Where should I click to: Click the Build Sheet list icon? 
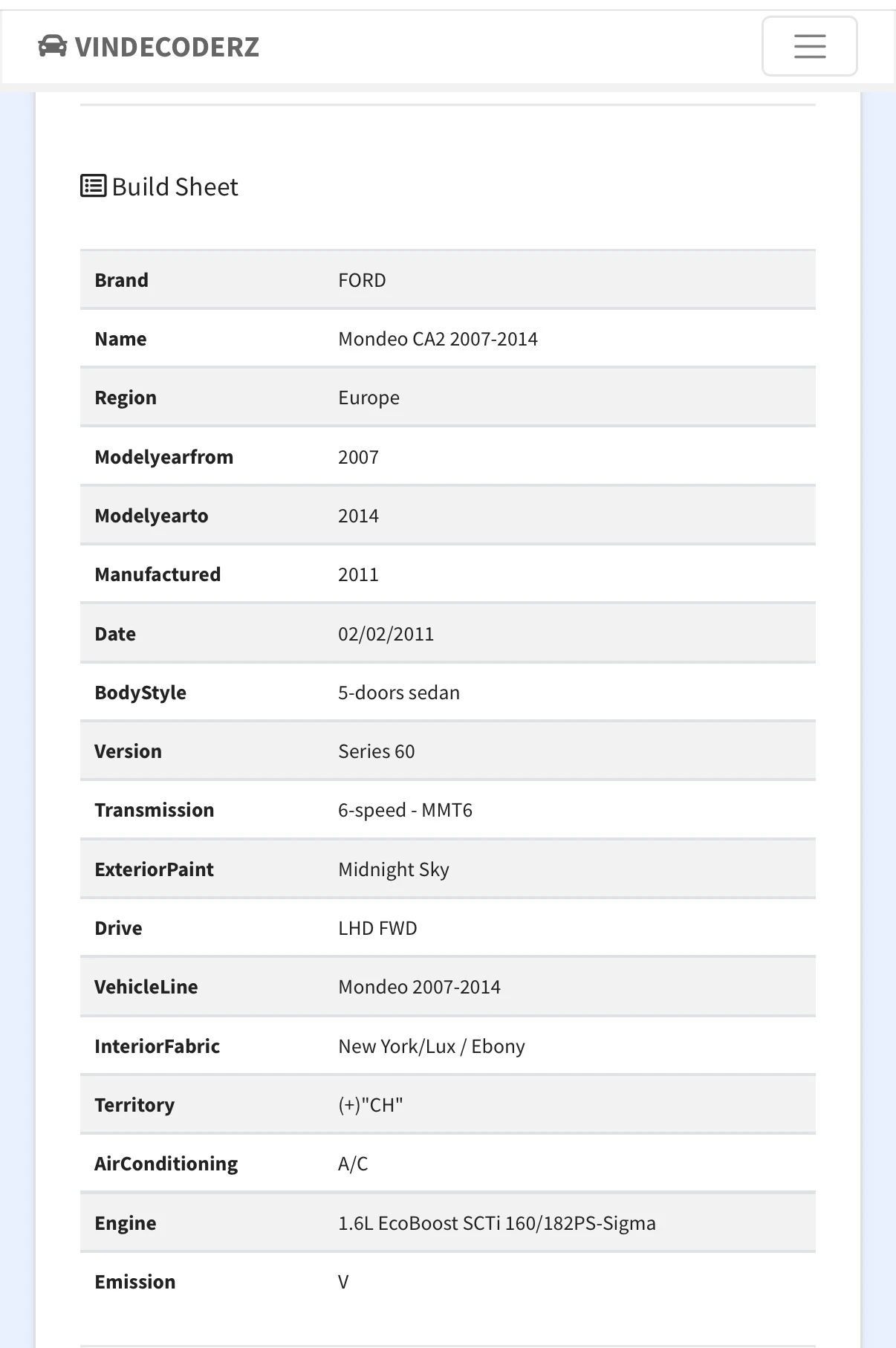tap(93, 186)
